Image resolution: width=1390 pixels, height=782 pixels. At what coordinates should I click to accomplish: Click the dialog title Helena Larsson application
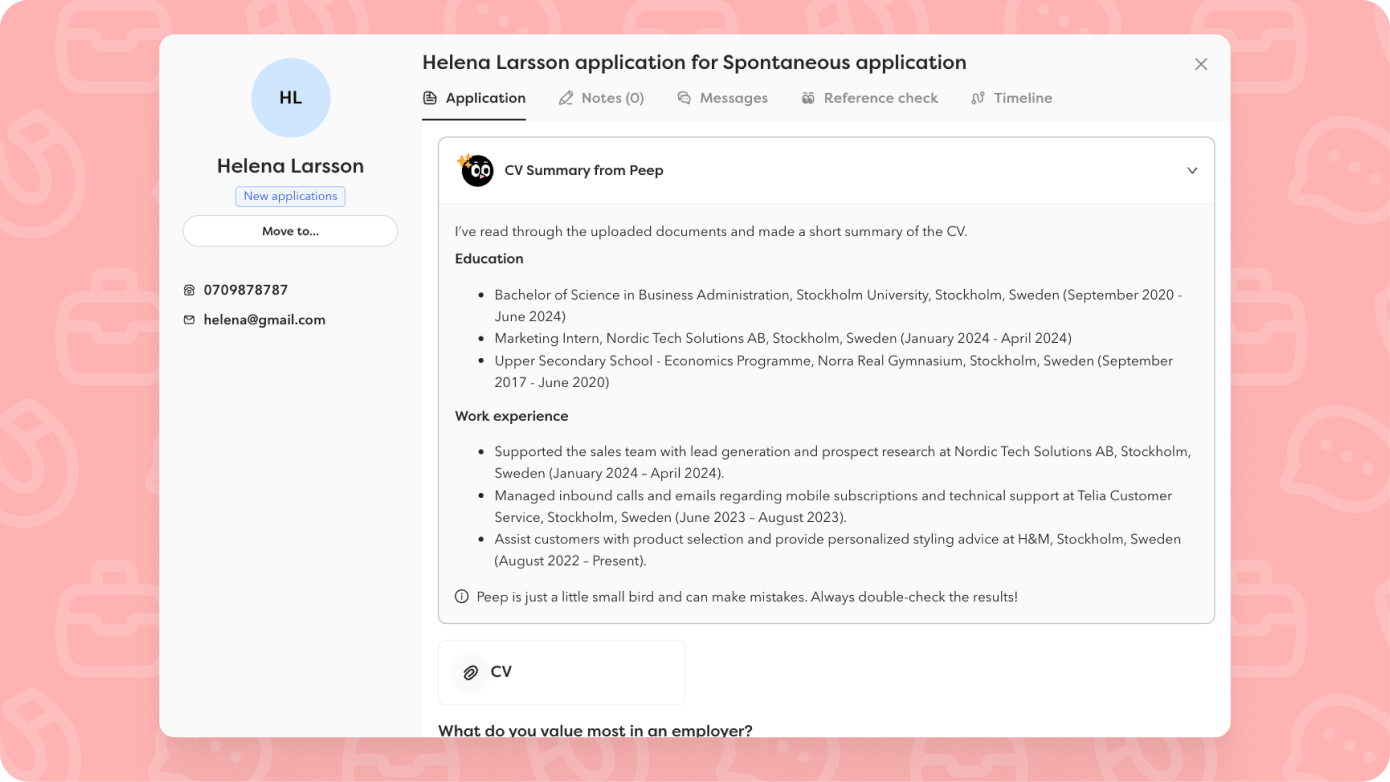click(x=694, y=63)
